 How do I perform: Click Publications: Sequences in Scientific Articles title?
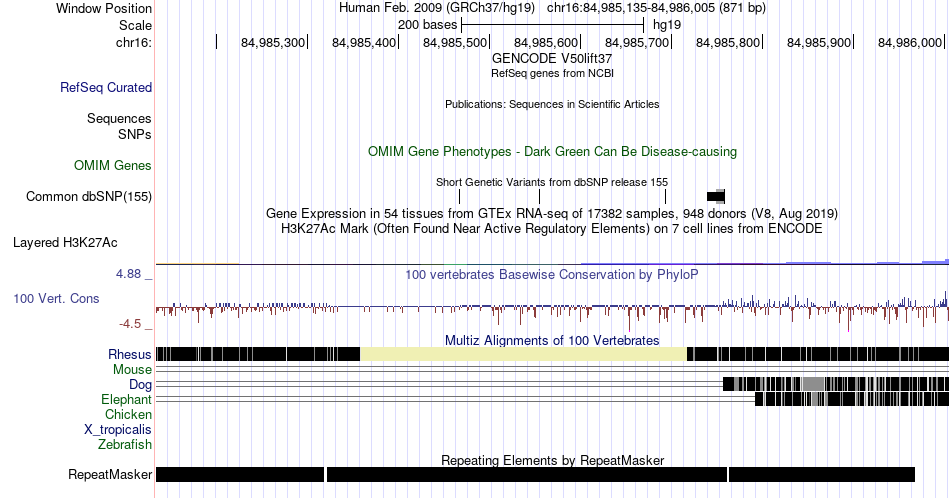552,104
